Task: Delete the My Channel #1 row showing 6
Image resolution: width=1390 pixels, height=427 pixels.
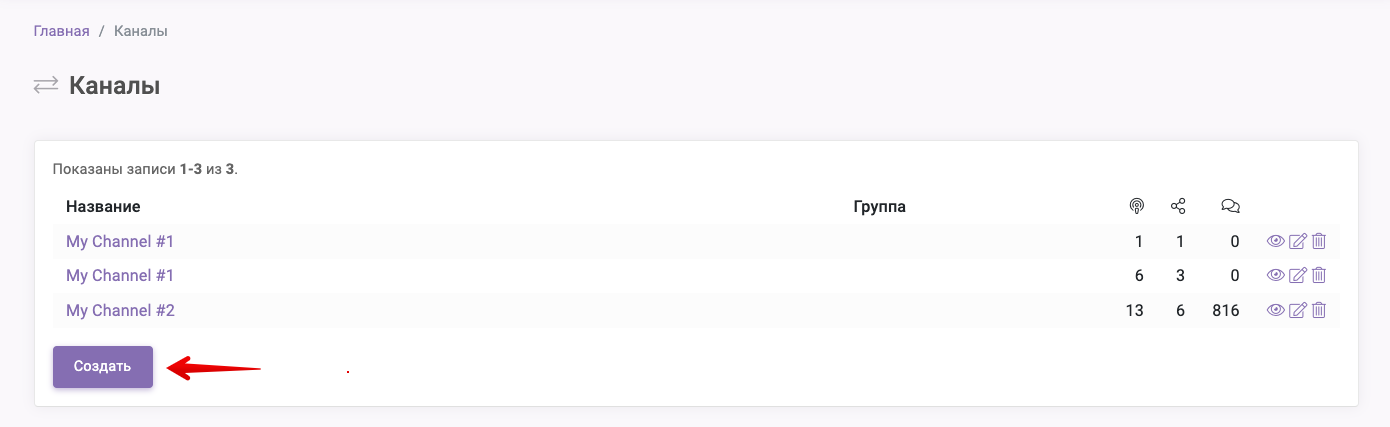Action: point(1319,275)
